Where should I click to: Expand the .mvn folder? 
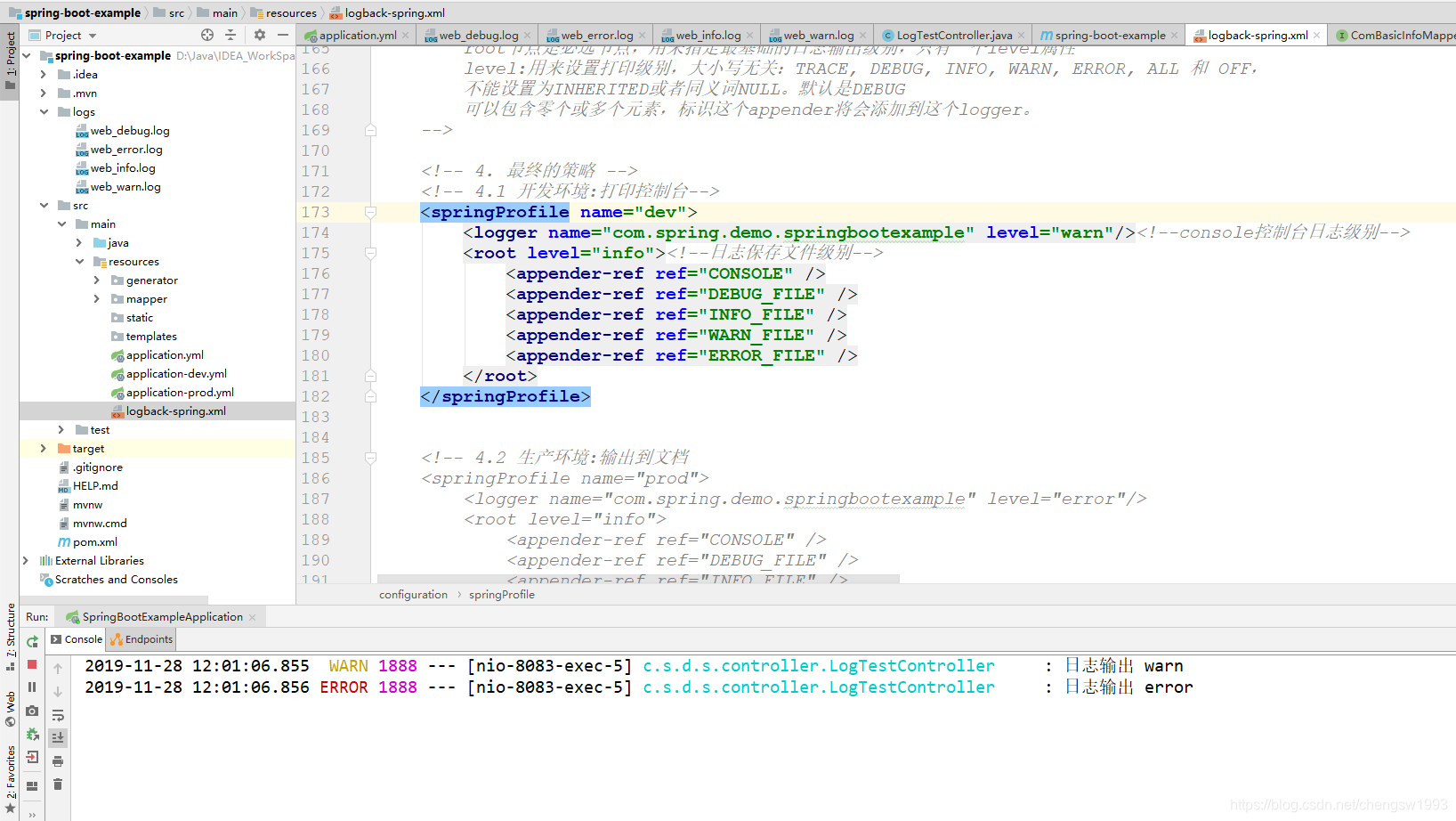[x=44, y=93]
